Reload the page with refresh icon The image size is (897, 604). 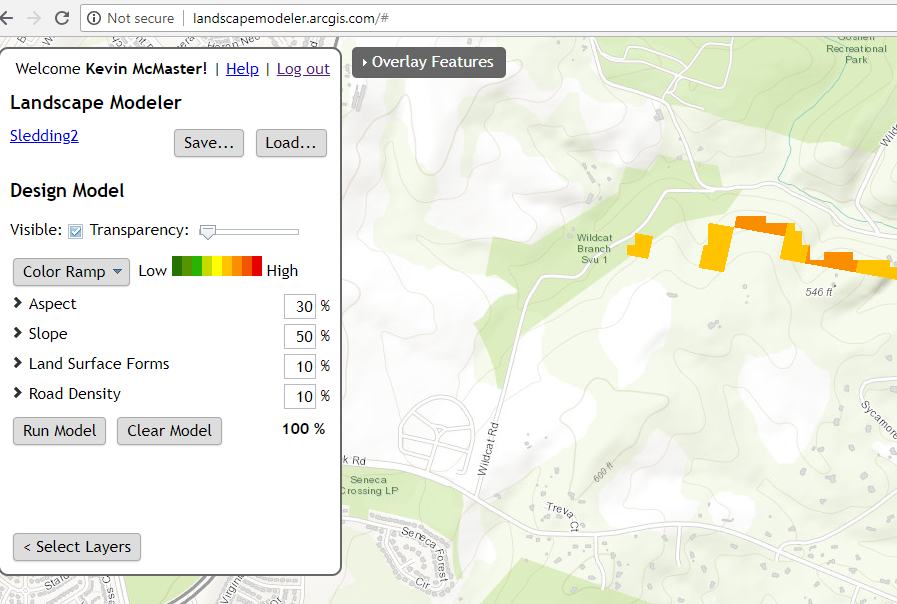pos(62,18)
